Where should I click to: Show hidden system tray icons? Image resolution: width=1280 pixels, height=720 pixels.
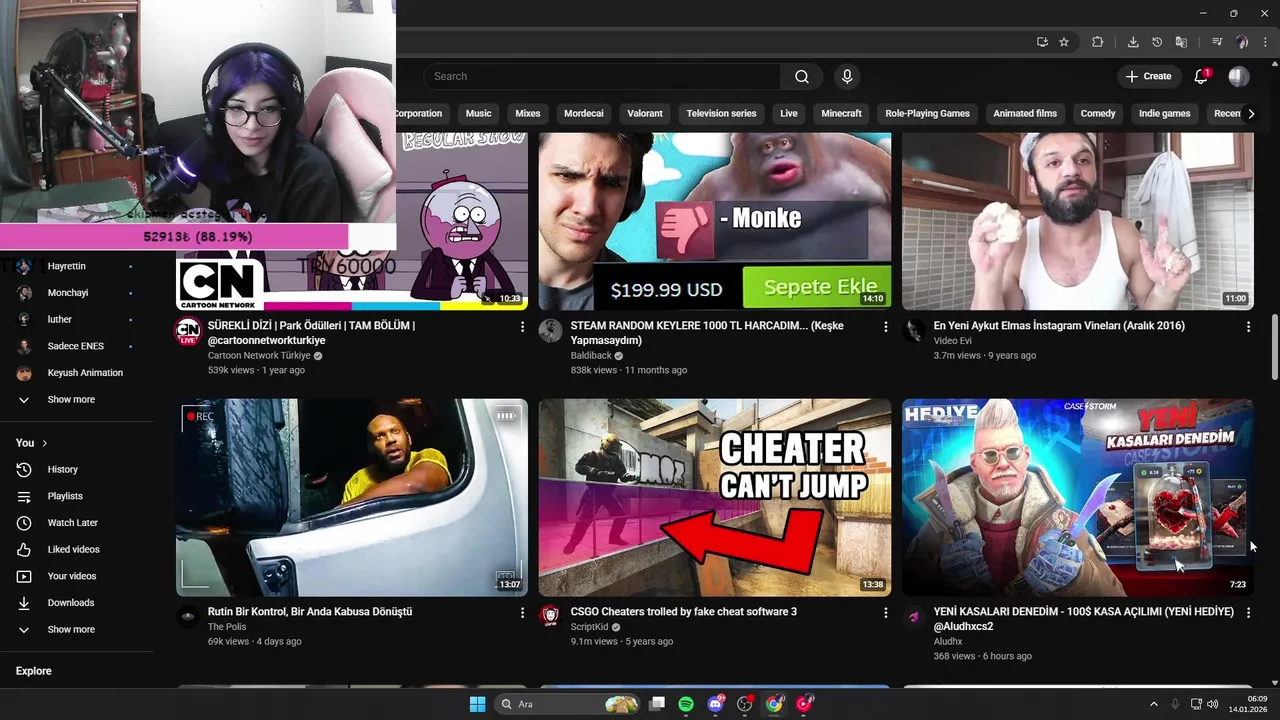[x=1153, y=704]
